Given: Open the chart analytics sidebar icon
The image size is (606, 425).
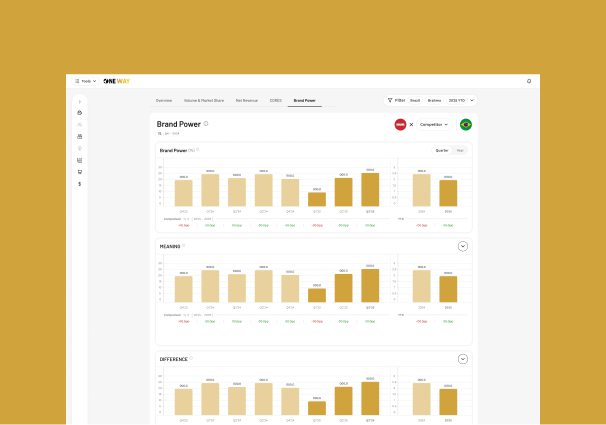Looking at the screenshot, I should point(80,160).
